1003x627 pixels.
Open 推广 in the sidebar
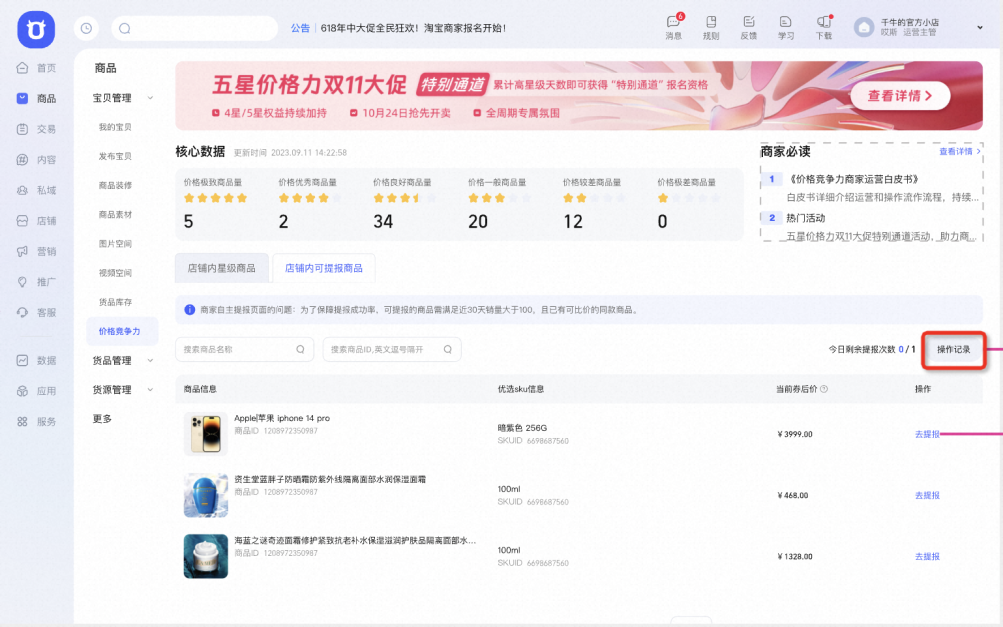click(36, 282)
